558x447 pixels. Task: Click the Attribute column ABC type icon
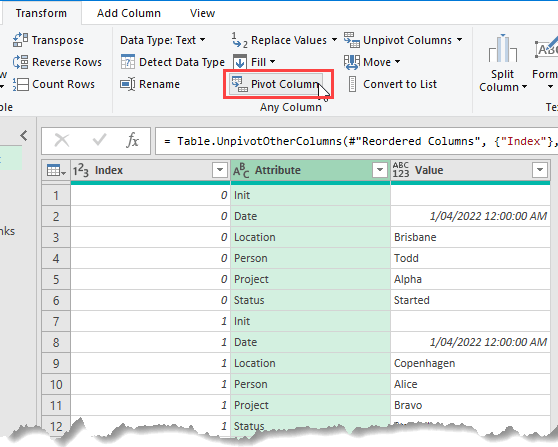(x=241, y=170)
